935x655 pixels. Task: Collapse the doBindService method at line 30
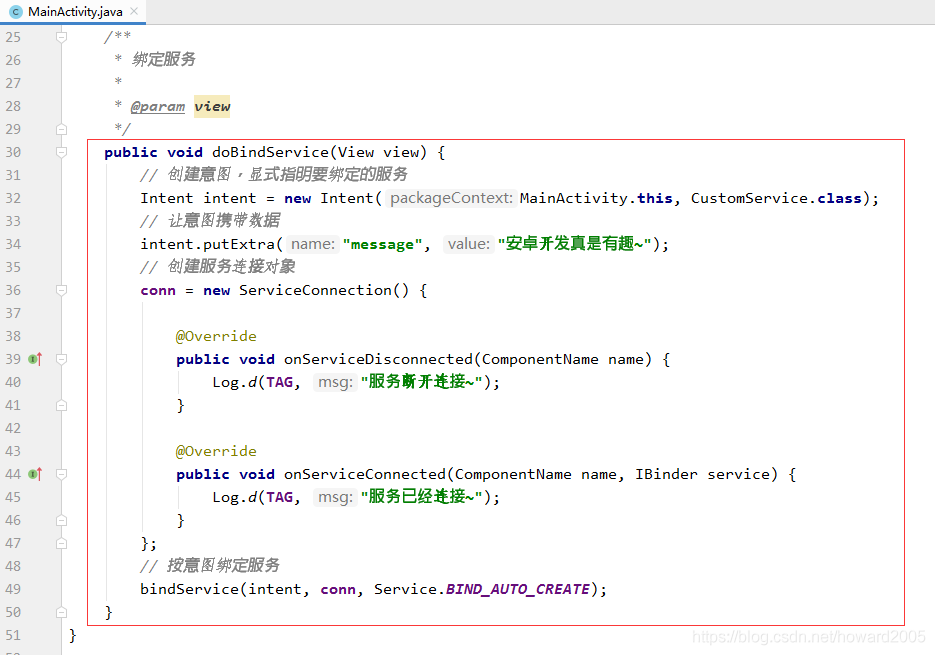coord(61,152)
